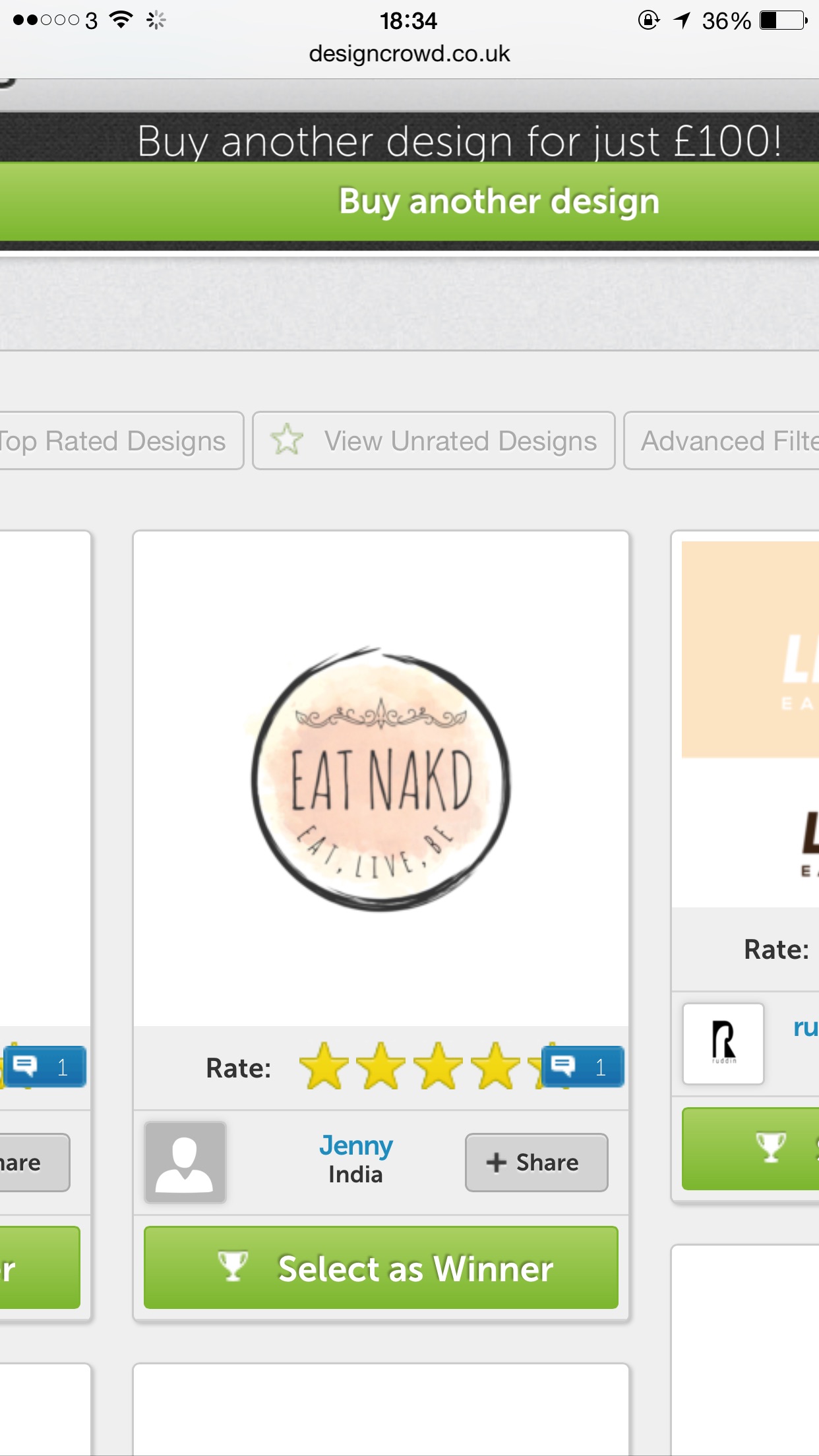
Task: Rate Jenny's design four stars
Action: coord(495,1066)
